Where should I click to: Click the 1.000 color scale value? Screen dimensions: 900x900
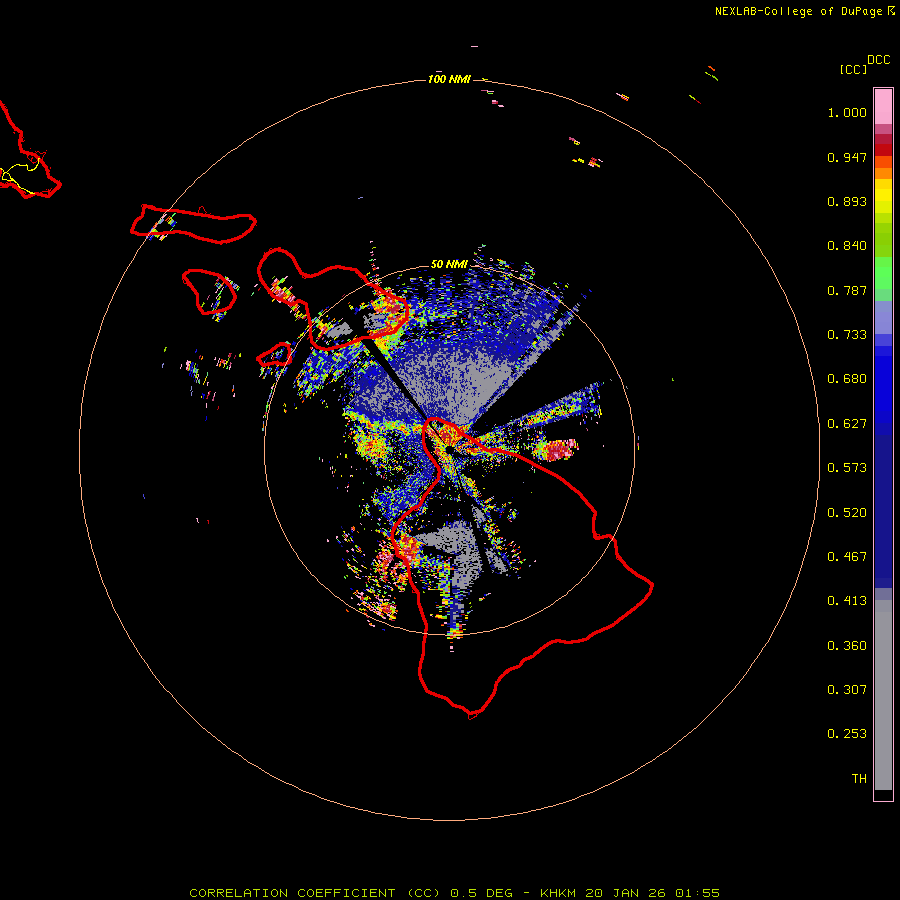coord(847,112)
